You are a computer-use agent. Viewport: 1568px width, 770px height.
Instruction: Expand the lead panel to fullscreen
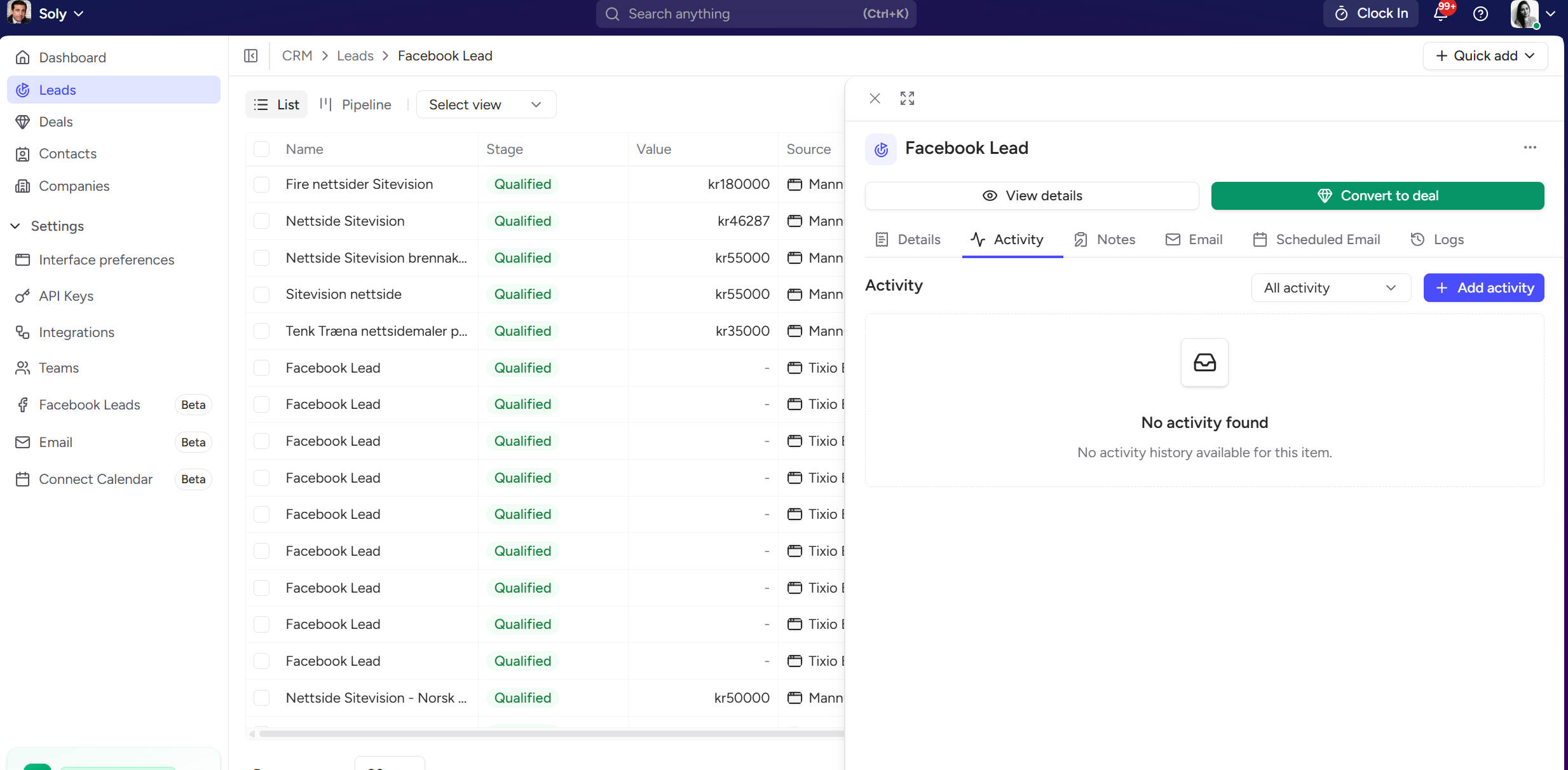point(907,98)
